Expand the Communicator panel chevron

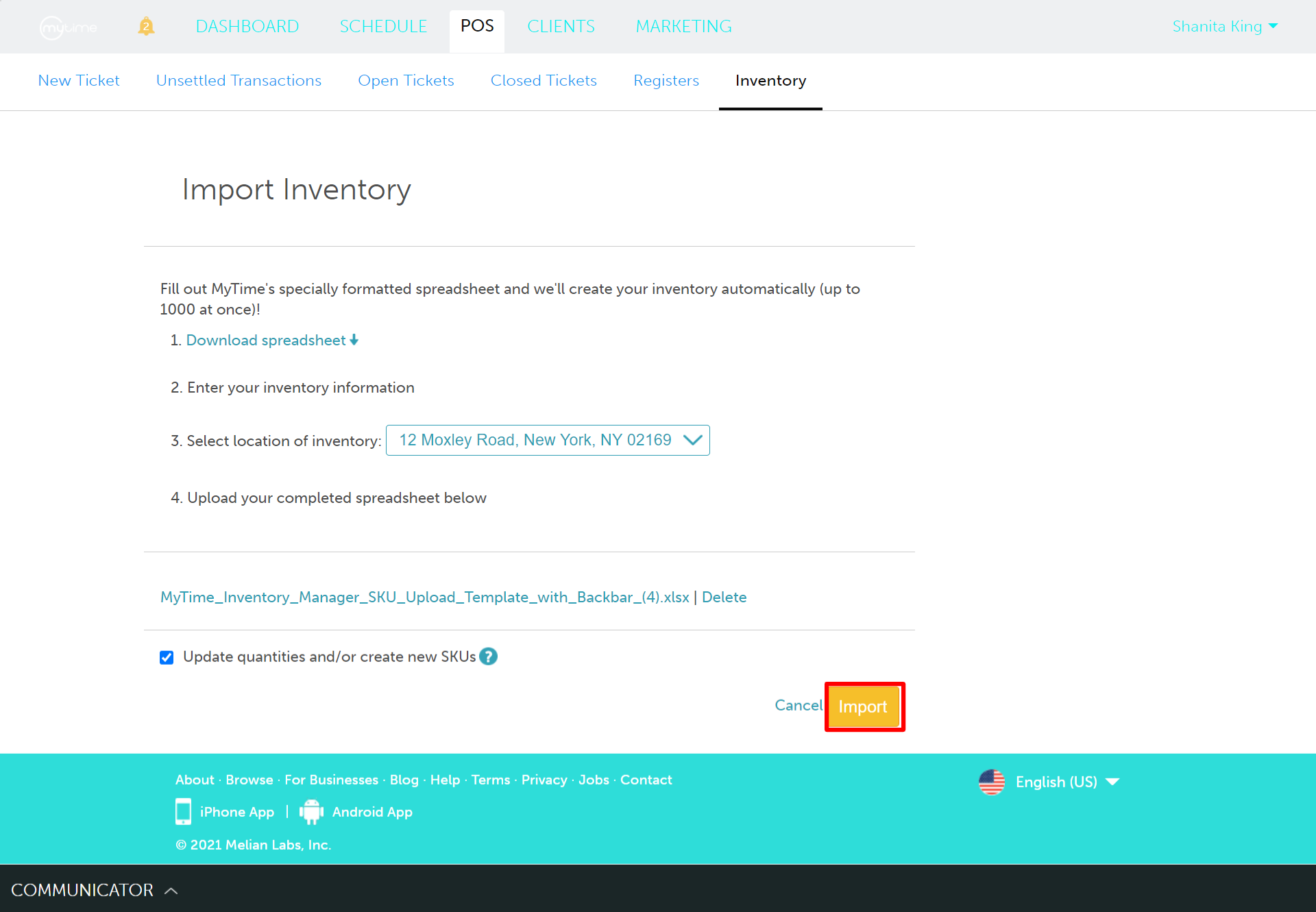171,890
